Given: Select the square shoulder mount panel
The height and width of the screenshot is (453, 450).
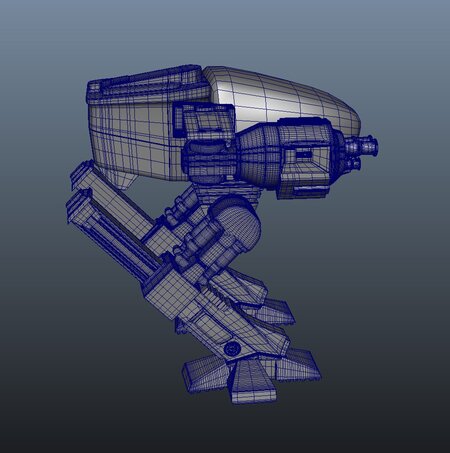Looking at the screenshot, I should [204, 121].
